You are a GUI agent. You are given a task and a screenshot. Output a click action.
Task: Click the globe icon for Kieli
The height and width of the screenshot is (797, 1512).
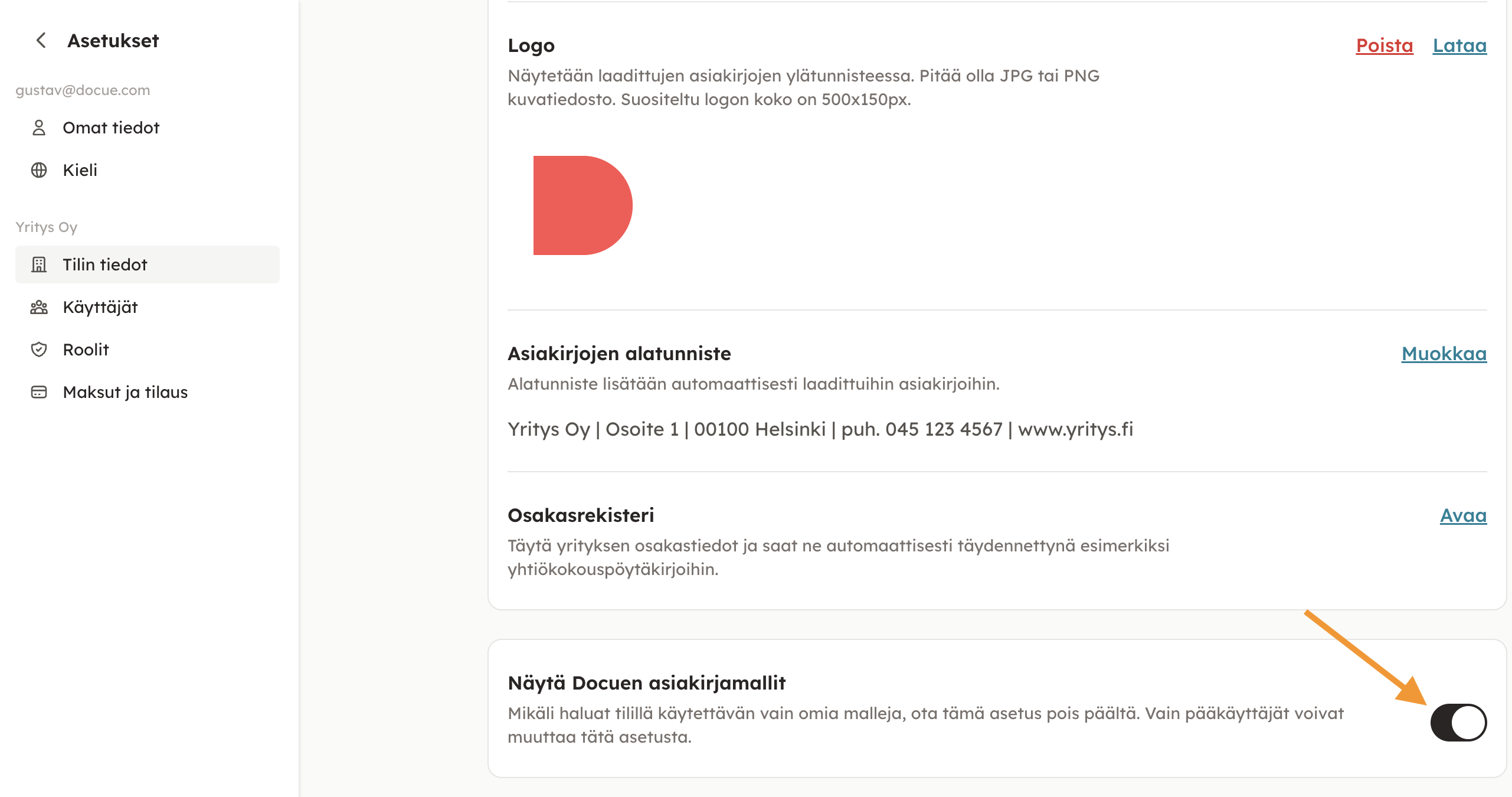coord(39,171)
